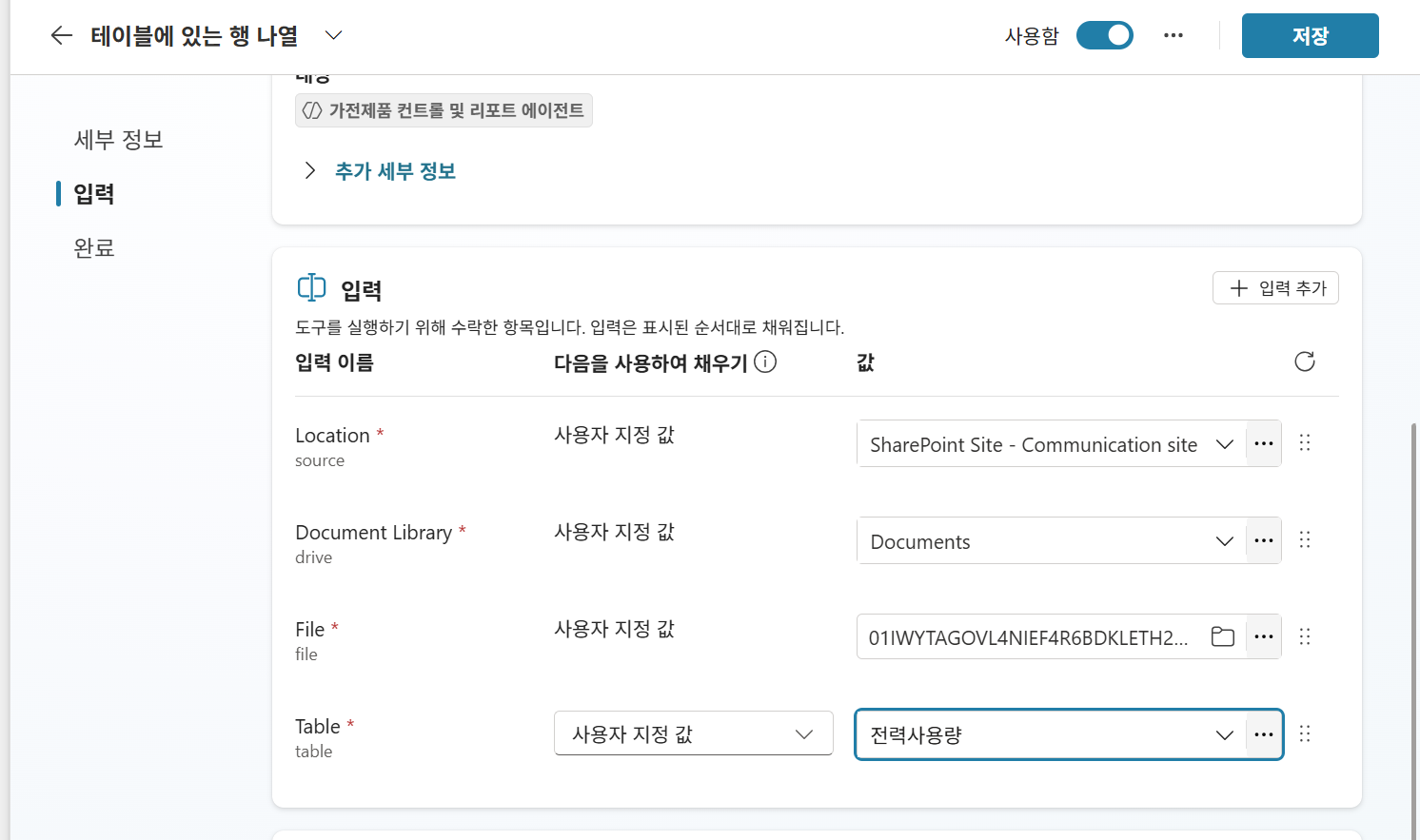Open the 사용자 지정 값 dropdown for Table

tap(694, 733)
